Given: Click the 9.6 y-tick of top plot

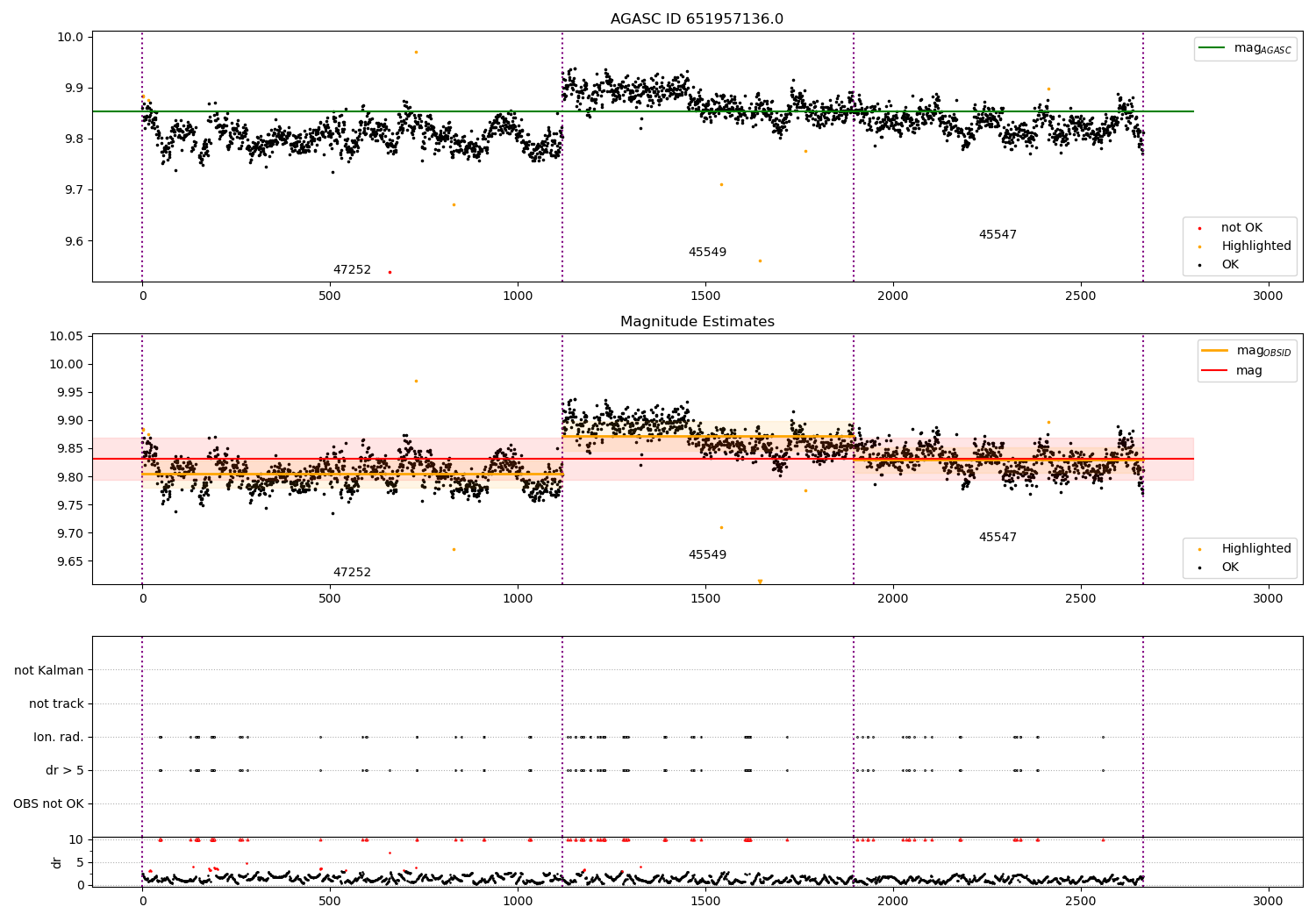Looking at the screenshot, I should pyautogui.click(x=75, y=242).
